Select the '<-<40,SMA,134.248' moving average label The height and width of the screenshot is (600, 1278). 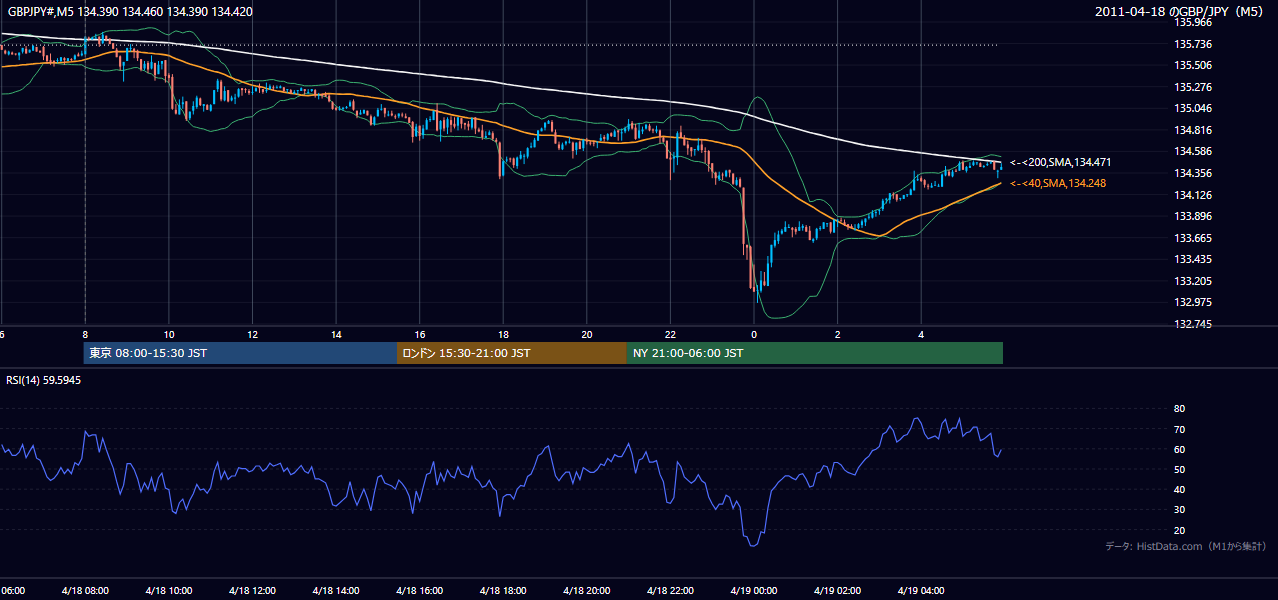click(1058, 183)
